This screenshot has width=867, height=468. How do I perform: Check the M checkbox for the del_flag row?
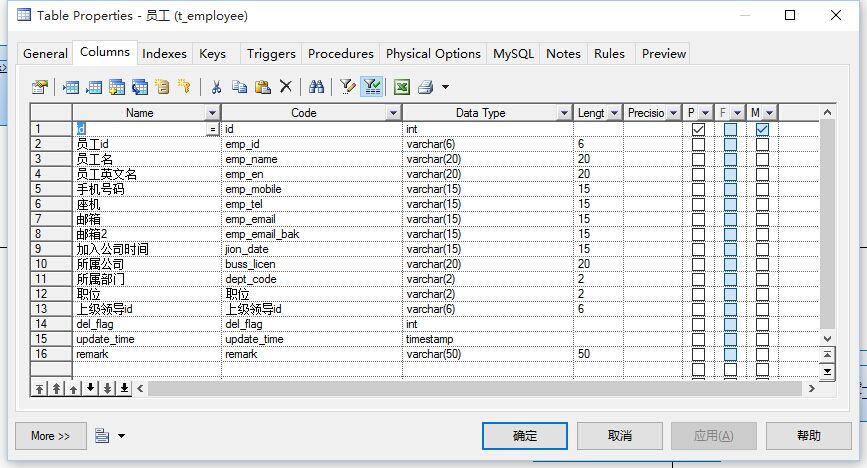click(x=762, y=324)
